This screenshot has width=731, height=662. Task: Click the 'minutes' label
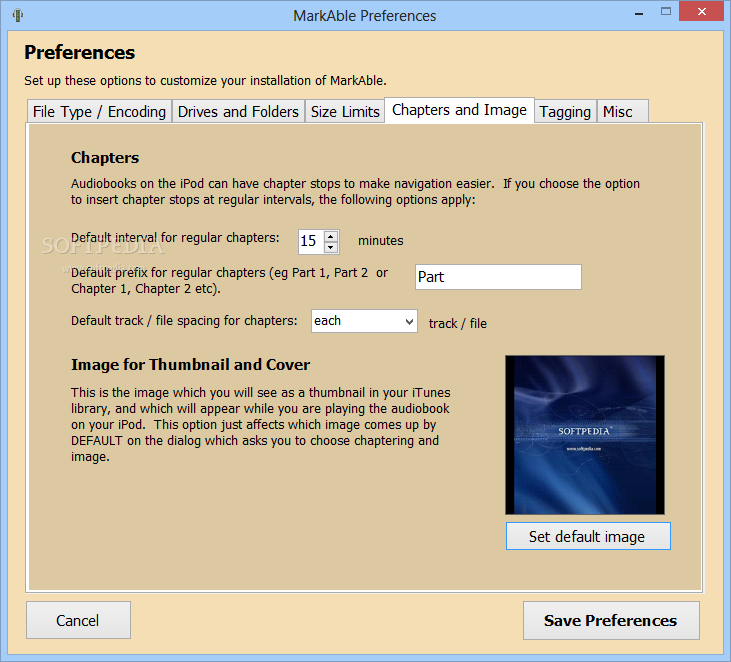coord(380,241)
